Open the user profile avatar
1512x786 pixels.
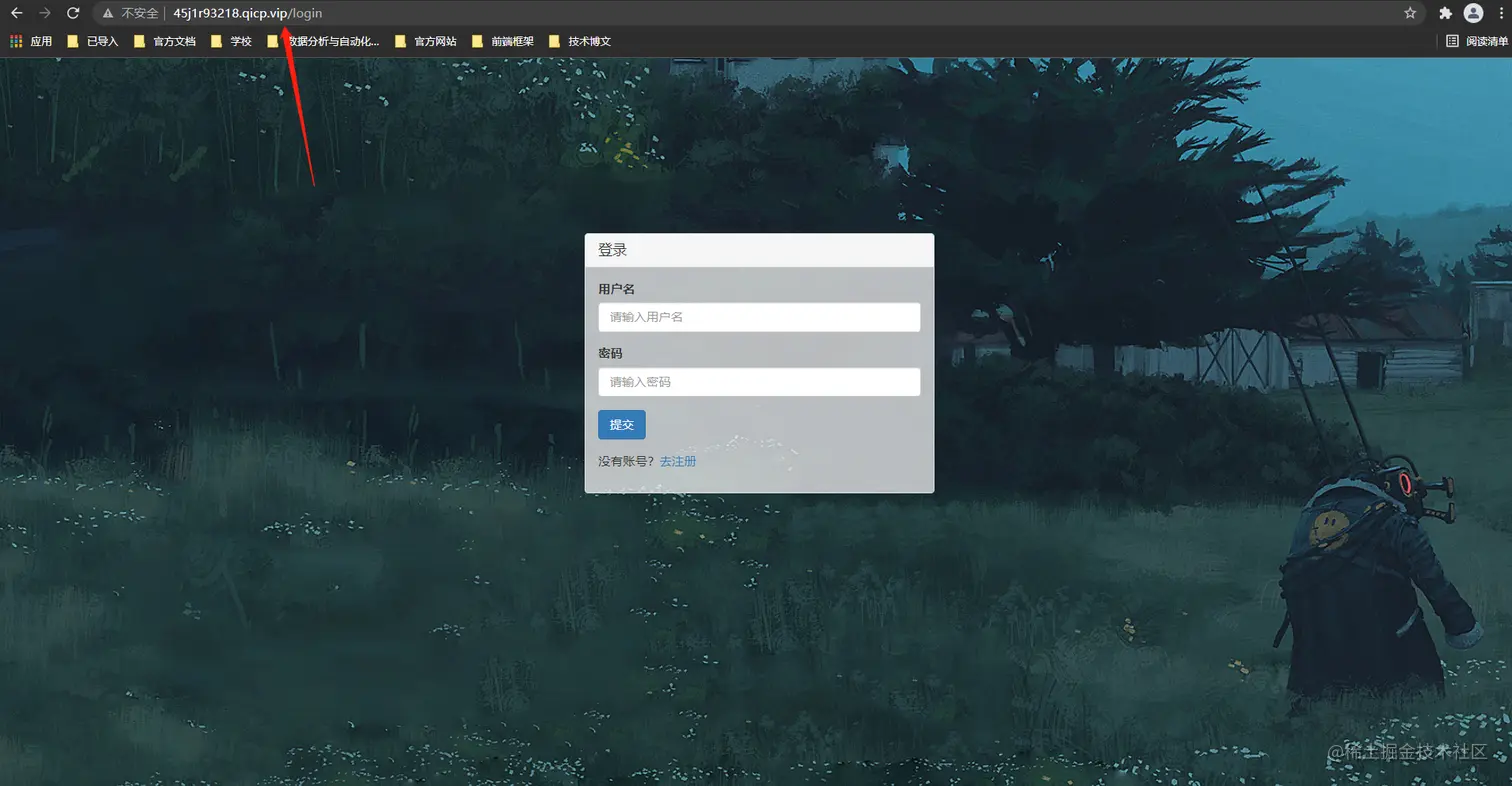1473,13
